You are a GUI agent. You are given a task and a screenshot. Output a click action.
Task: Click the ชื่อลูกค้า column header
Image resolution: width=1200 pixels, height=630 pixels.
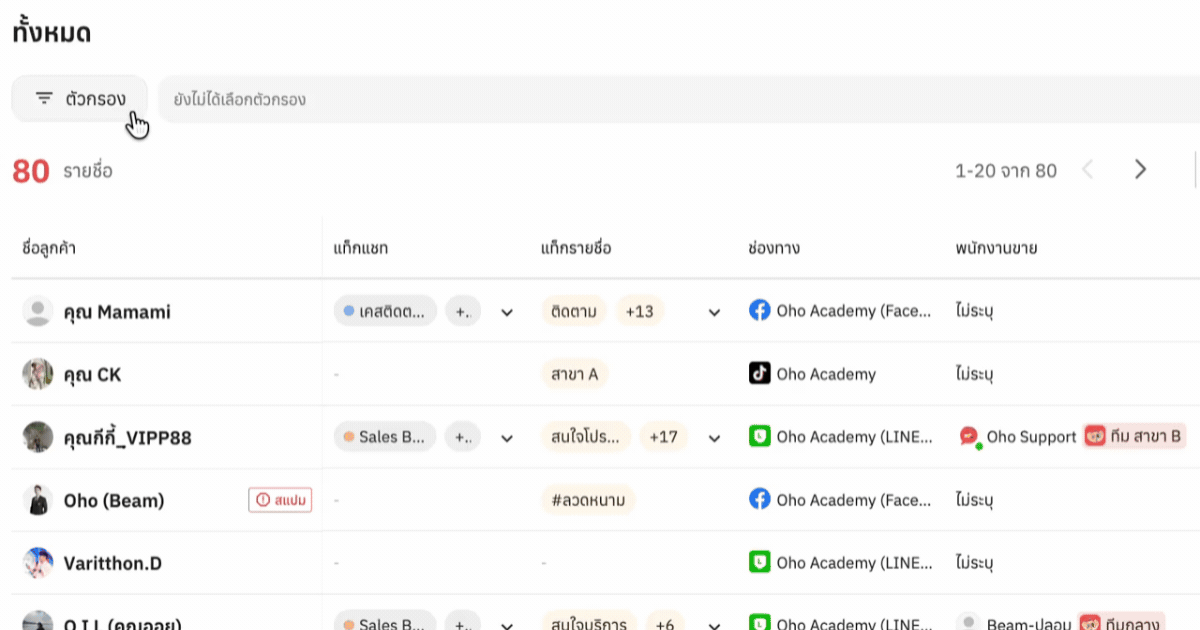pyautogui.click(x=49, y=248)
